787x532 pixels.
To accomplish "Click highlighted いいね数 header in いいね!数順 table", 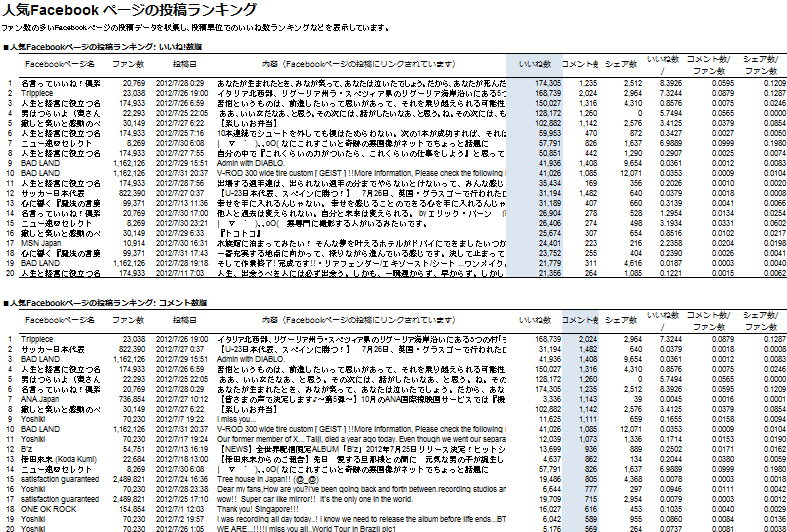I will pos(535,64).
